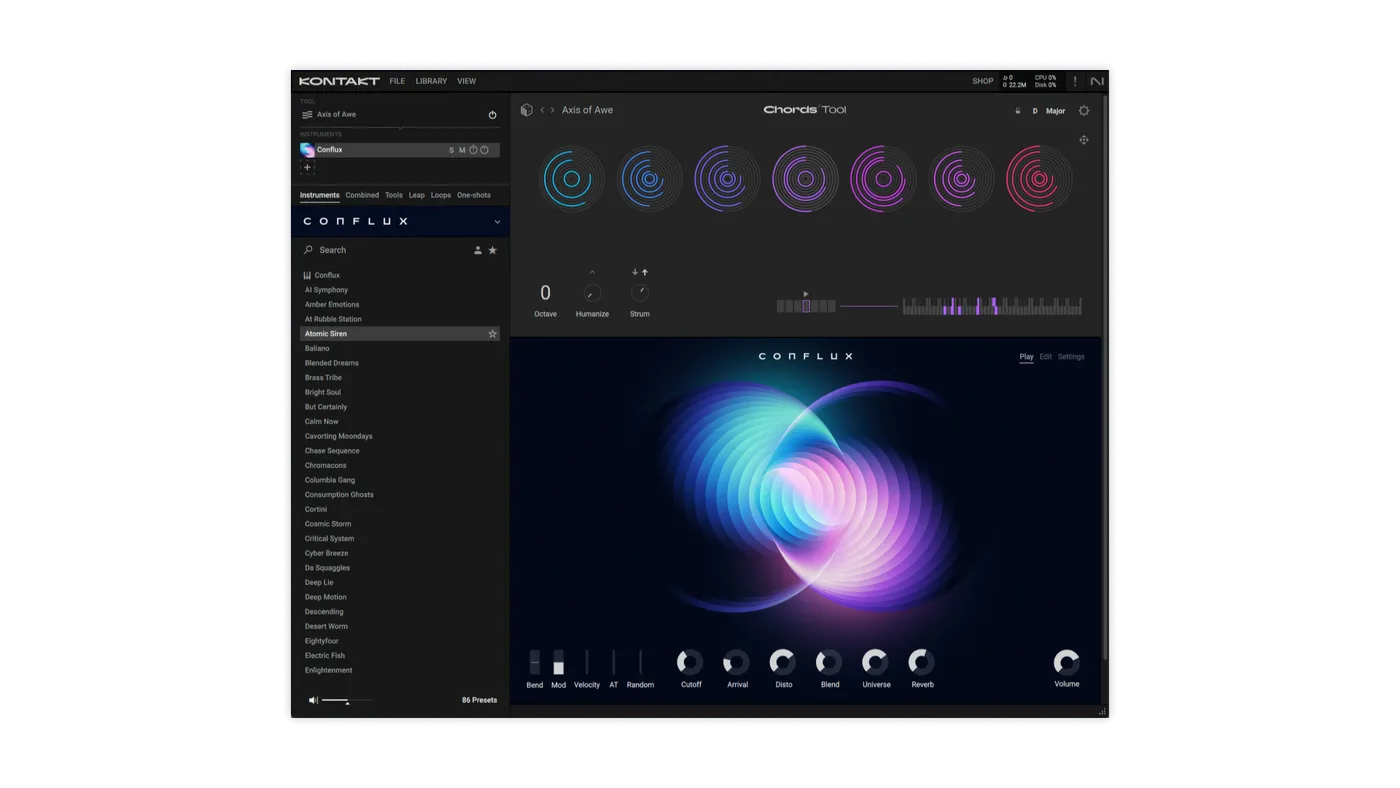The width and height of the screenshot is (1400, 788).
Task: Open the FILE menu
Action: [397, 81]
